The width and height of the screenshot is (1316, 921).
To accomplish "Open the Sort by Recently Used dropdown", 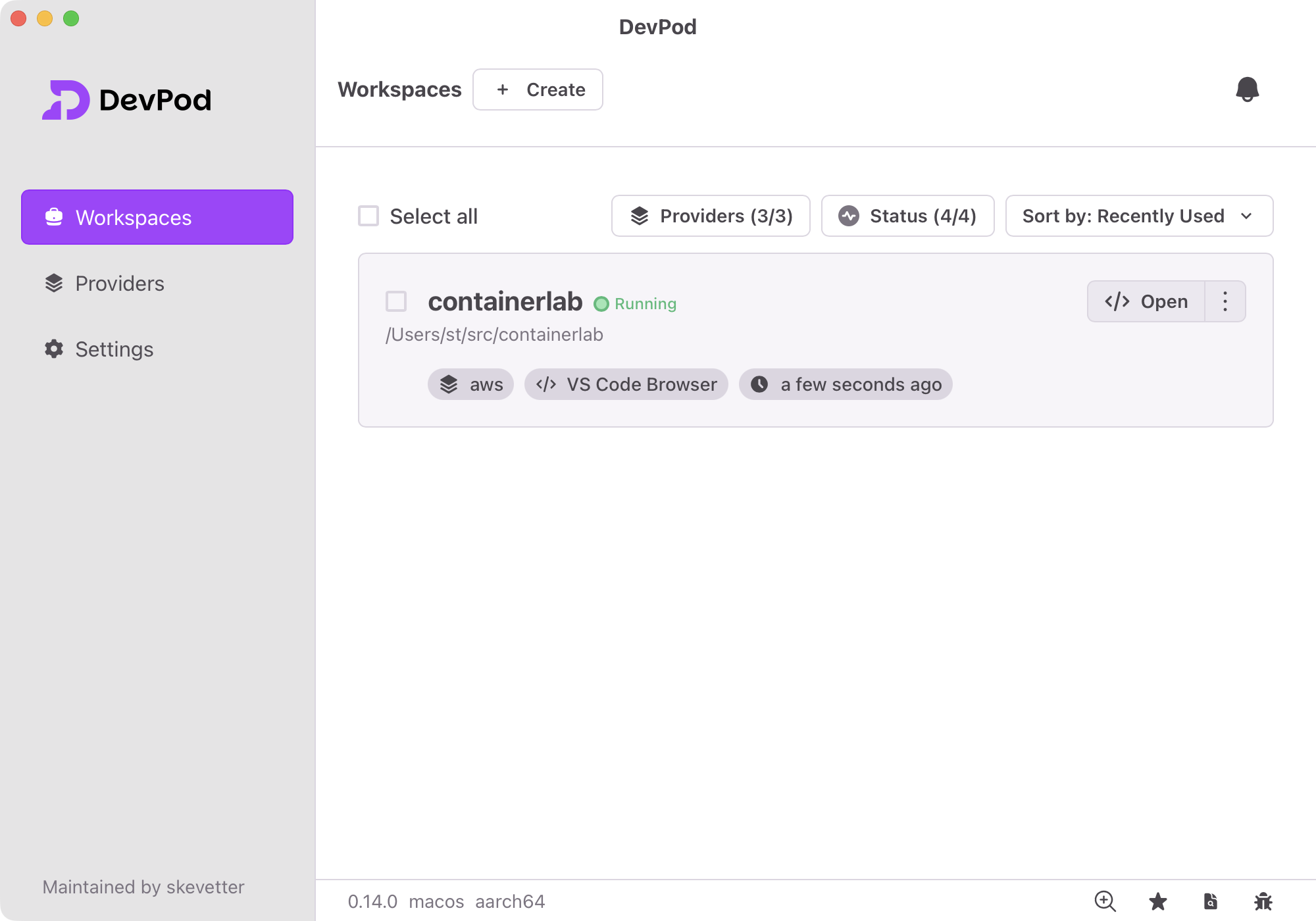I will tap(1139, 216).
